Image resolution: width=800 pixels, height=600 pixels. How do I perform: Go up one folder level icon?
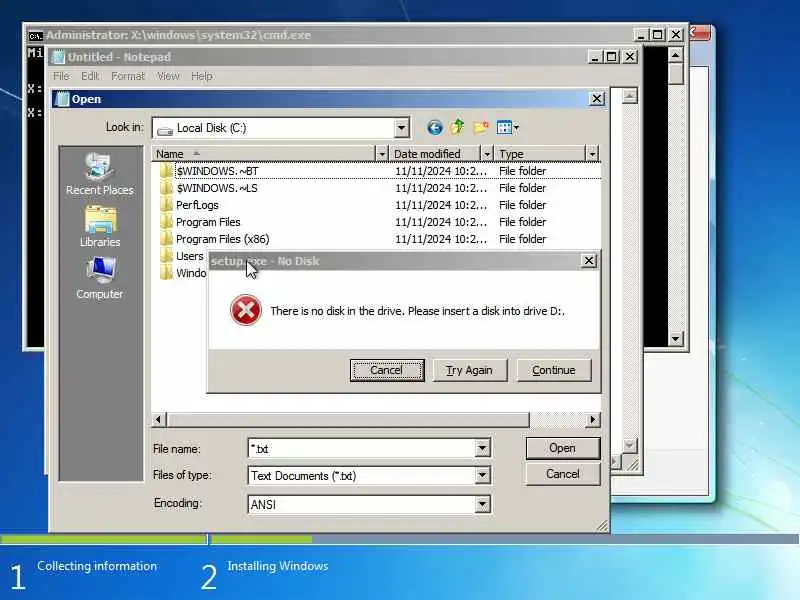point(457,127)
